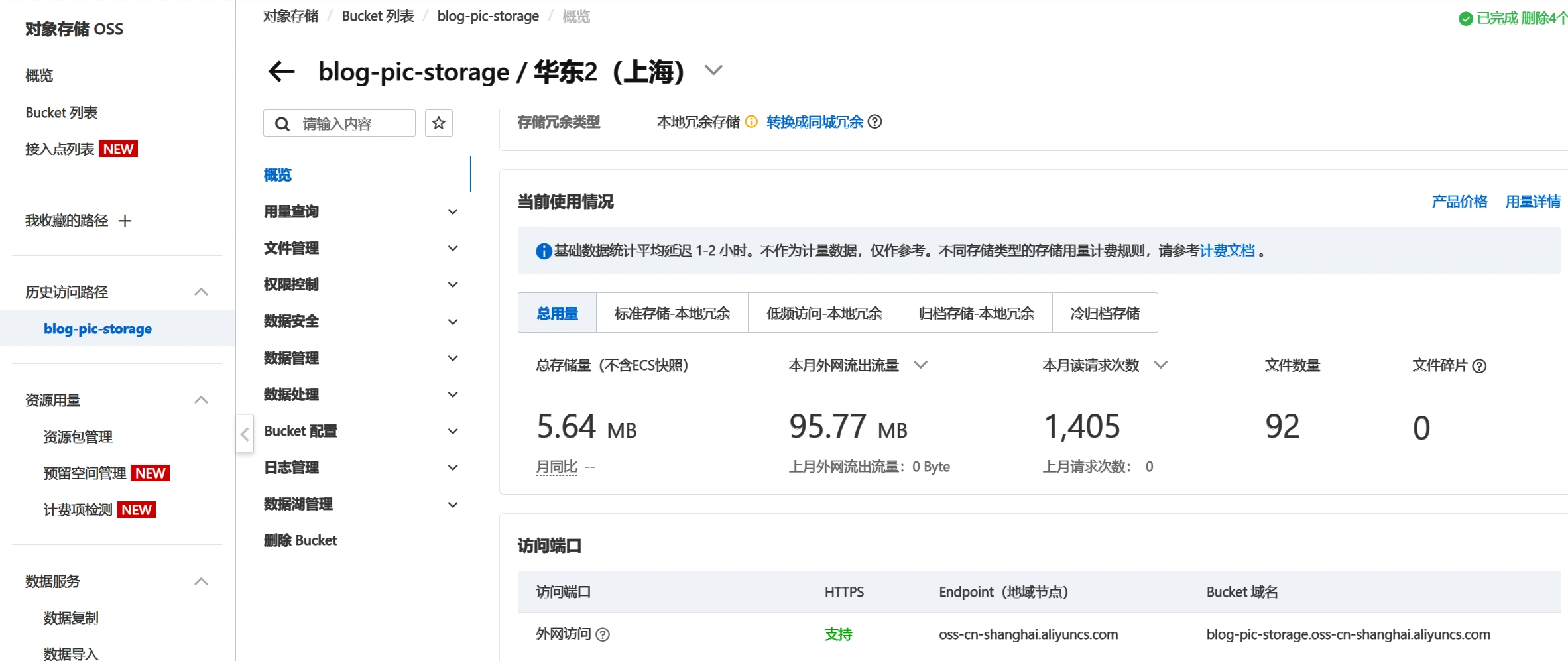Click the 请输入内容 search field
Screen dimensions: 1568x661
point(355,124)
